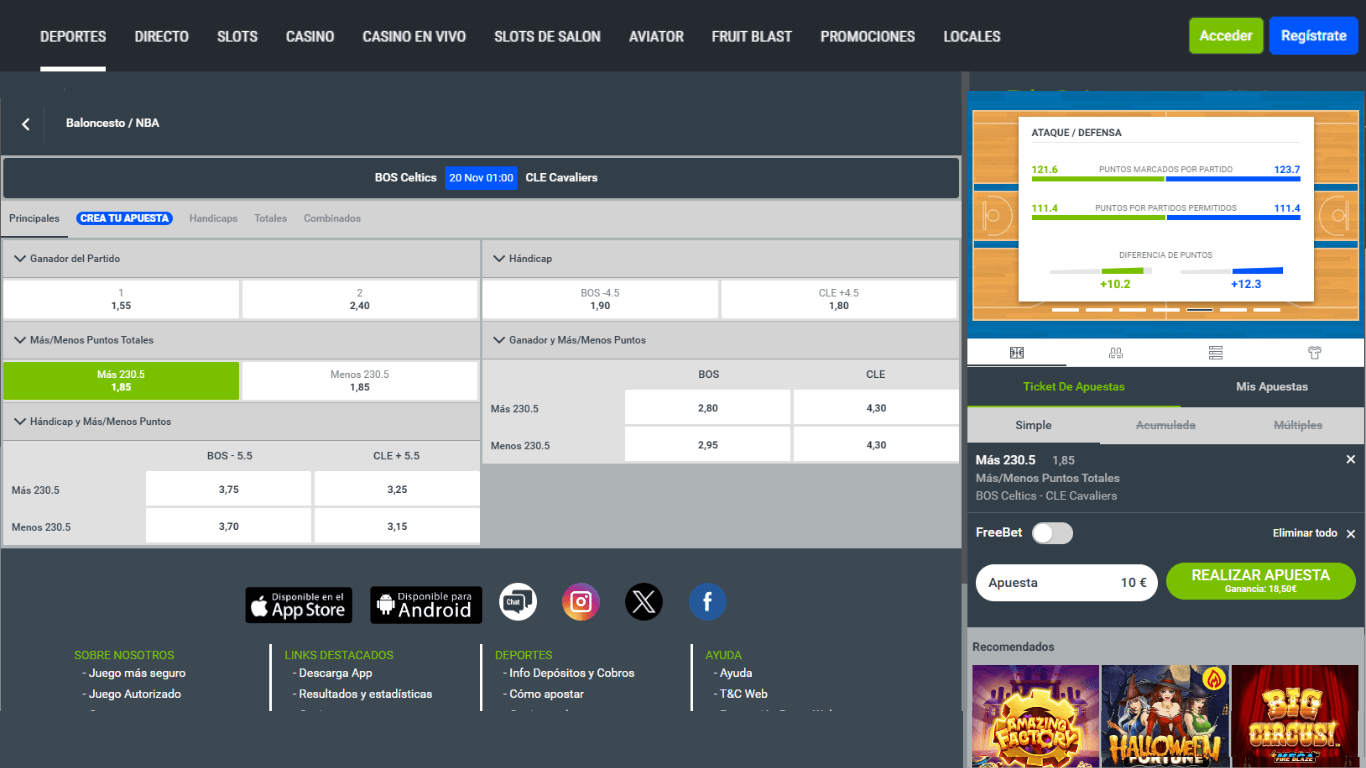
Task: Click the X next to Eliminar todo
Action: [1351, 534]
